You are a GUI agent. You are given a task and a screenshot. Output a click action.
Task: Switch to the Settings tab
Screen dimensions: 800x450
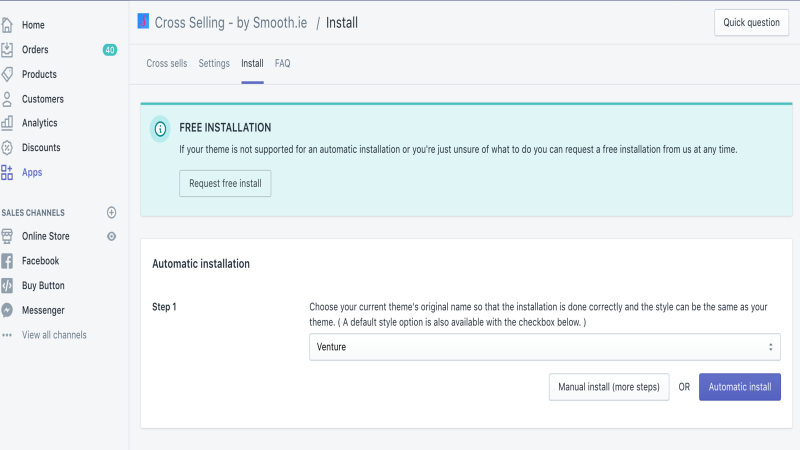pos(214,63)
